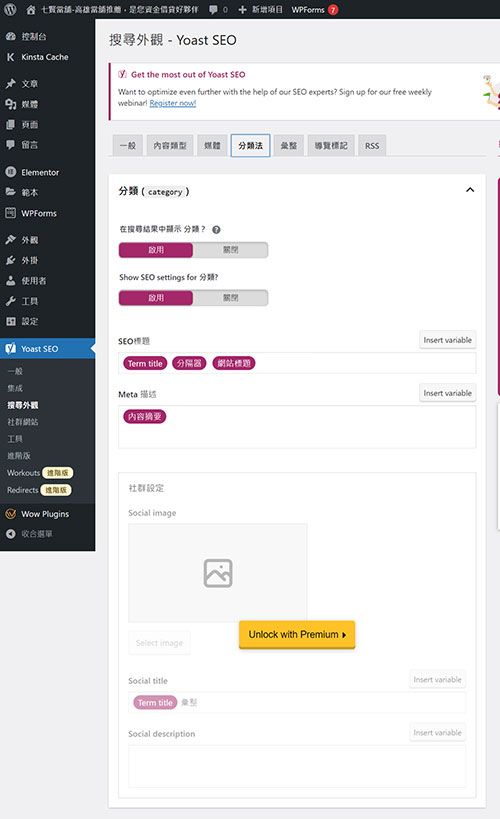Insert variable into Meta description
Screen dimensions: 500x819
pyautogui.click(x=447, y=393)
